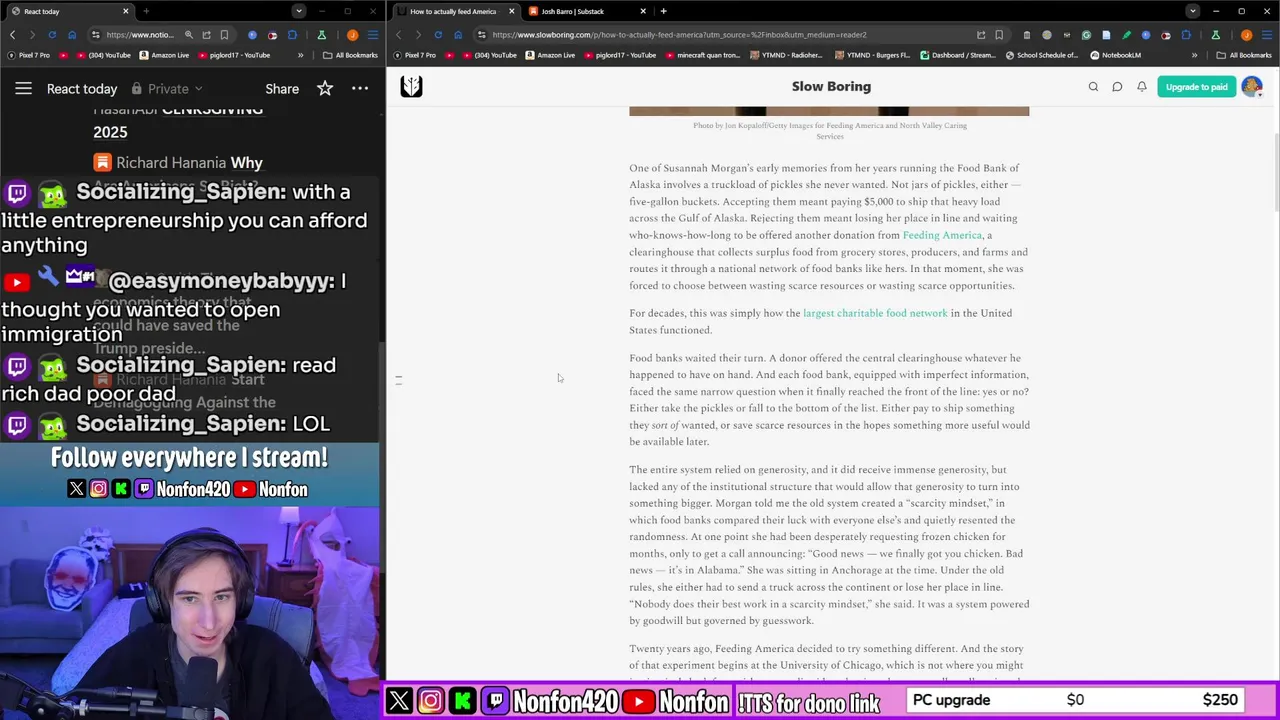The image size is (1280, 720).
Task: Open the YTMND - Burgers Fl bookmark
Action: (x=872, y=55)
